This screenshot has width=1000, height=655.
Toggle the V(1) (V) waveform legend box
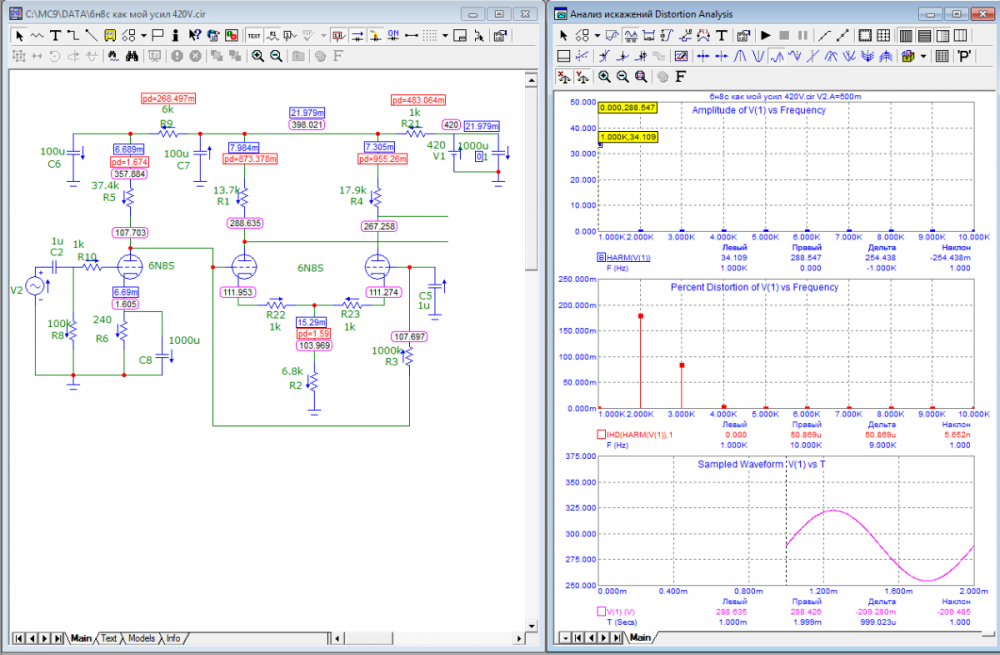(600, 610)
